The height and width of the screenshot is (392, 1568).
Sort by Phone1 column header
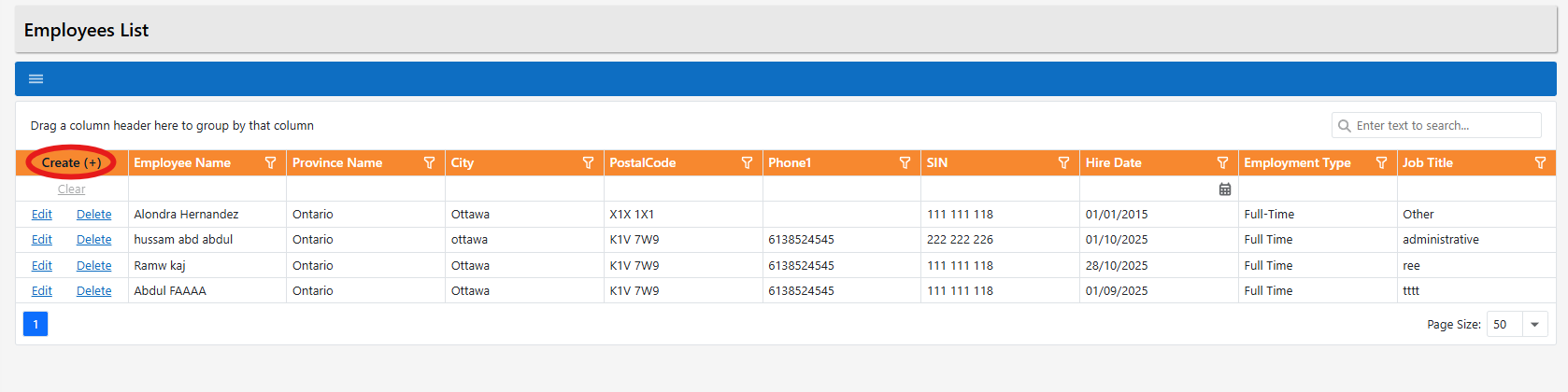coord(790,162)
